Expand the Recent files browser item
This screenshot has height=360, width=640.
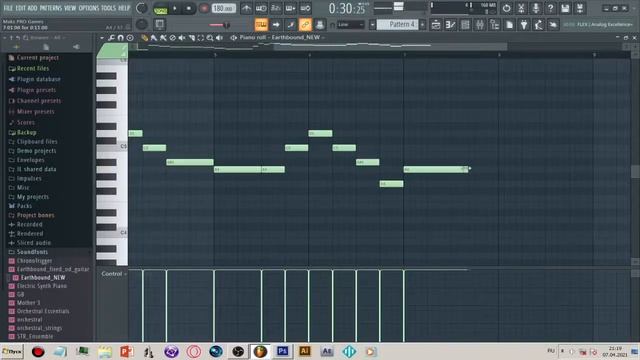(x=33, y=69)
